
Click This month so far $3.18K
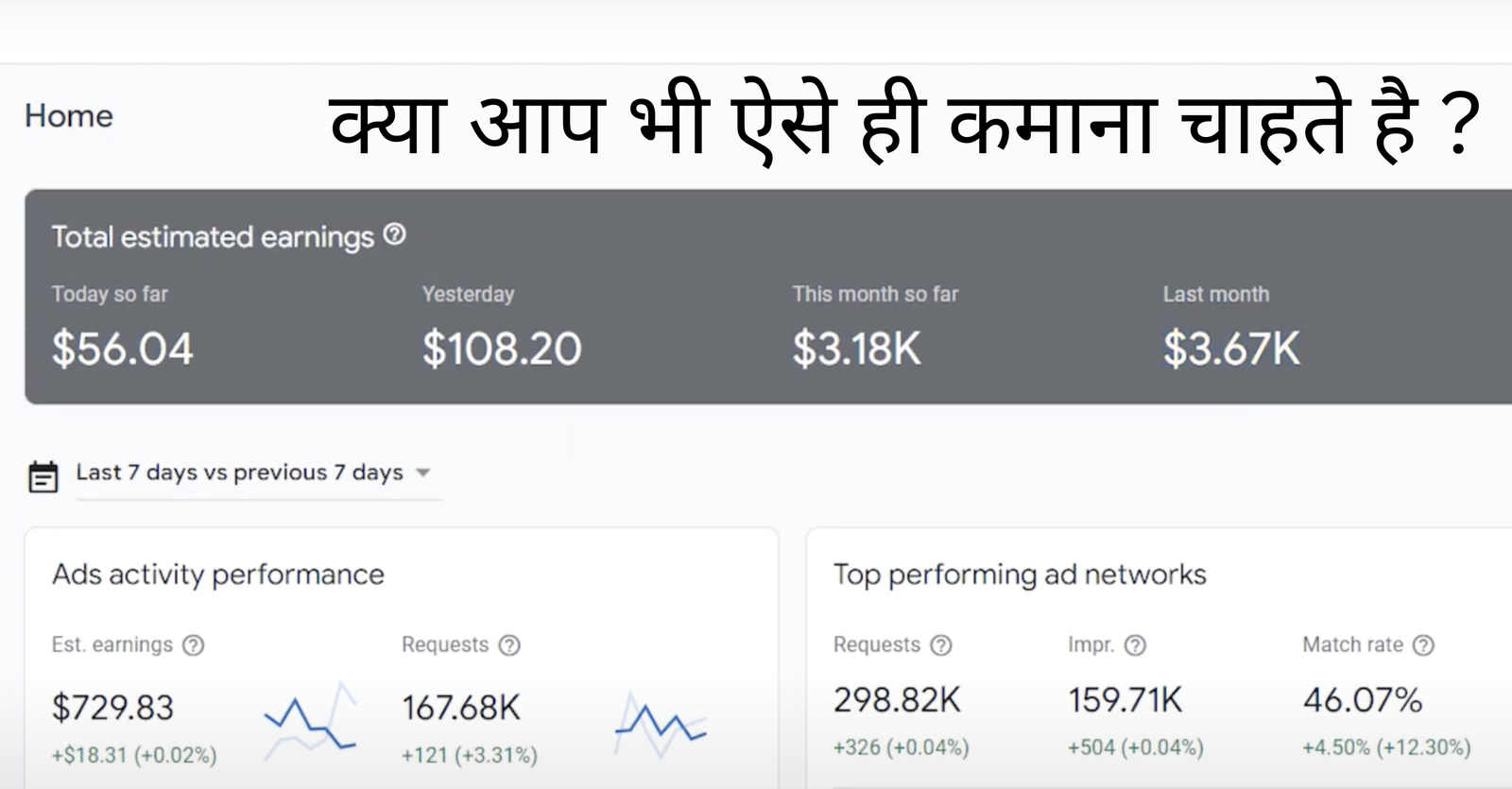coord(856,349)
